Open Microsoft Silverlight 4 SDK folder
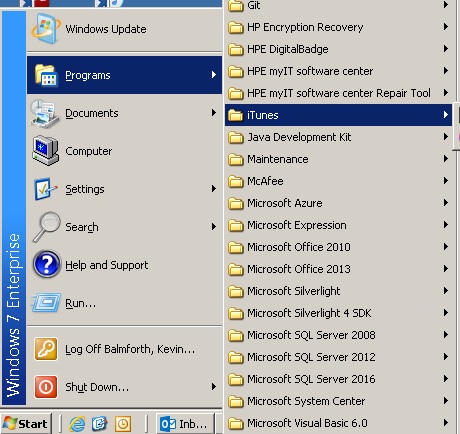This screenshot has width=460, height=434. pyautogui.click(x=338, y=313)
